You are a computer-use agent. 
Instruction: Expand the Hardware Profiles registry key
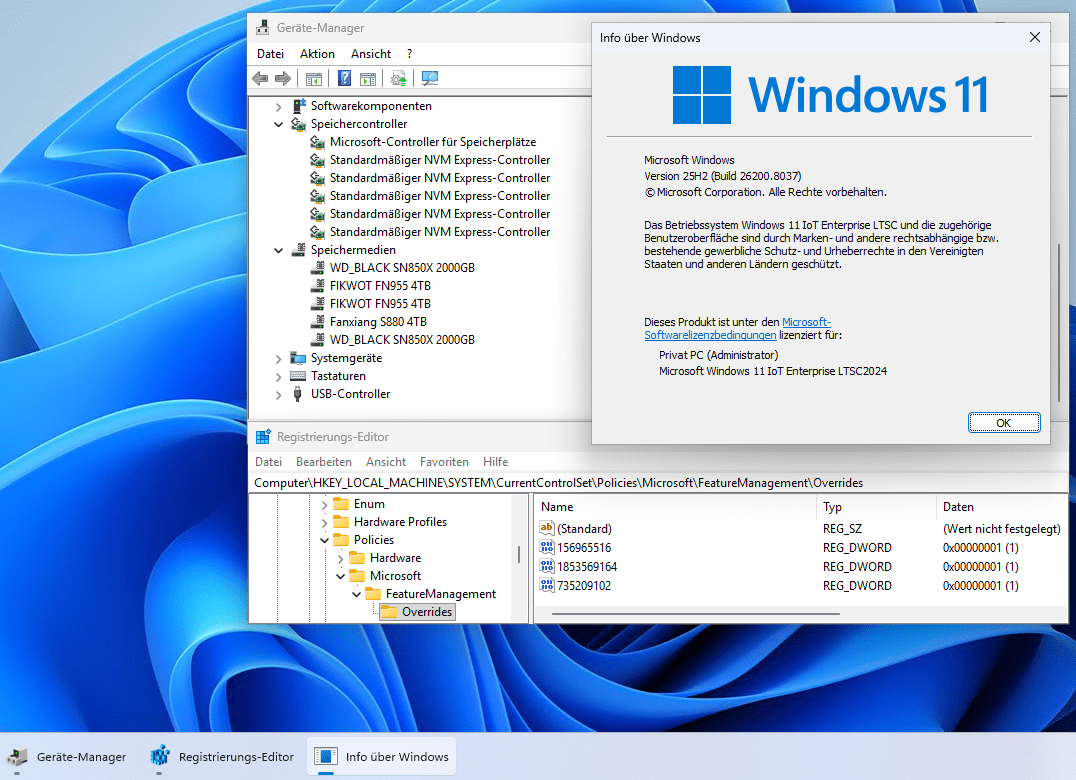click(325, 522)
